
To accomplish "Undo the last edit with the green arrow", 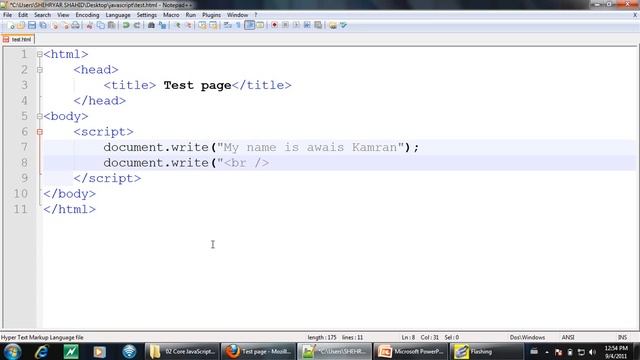I will (x=126, y=25).
